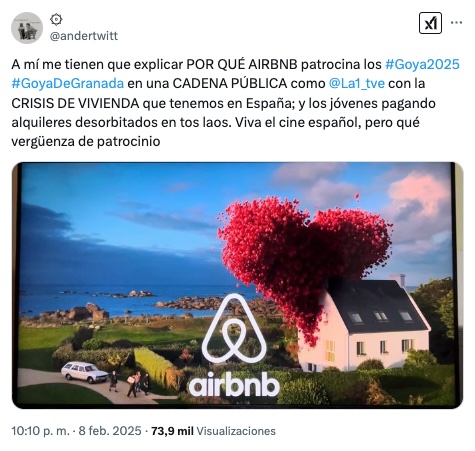Click the white car on the driveway
This screenshot has height=451, width=475.
(85, 371)
